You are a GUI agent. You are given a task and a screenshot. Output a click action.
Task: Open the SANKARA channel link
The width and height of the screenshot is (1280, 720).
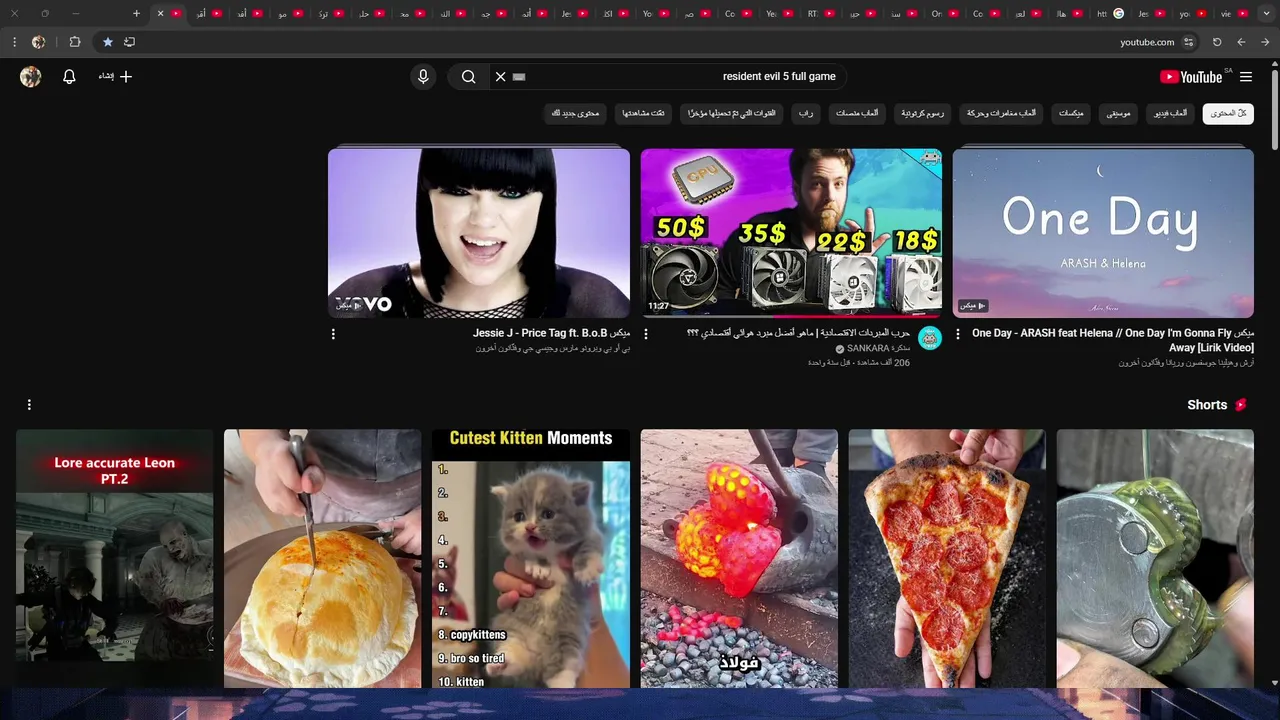(878, 348)
